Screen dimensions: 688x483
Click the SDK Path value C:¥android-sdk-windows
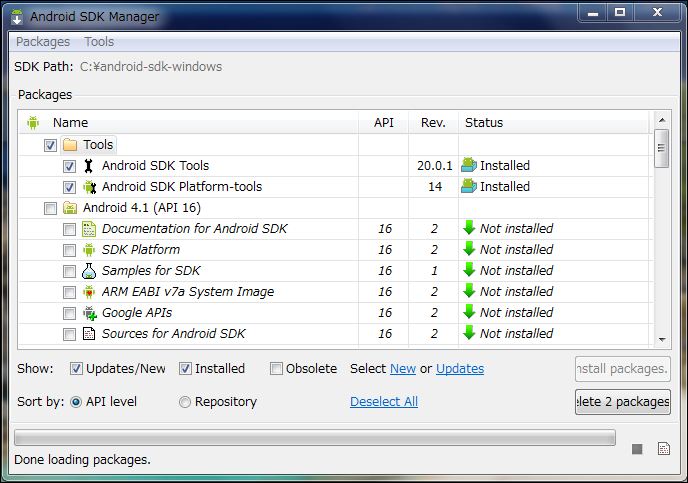pyautogui.click(x=151, y=67)
